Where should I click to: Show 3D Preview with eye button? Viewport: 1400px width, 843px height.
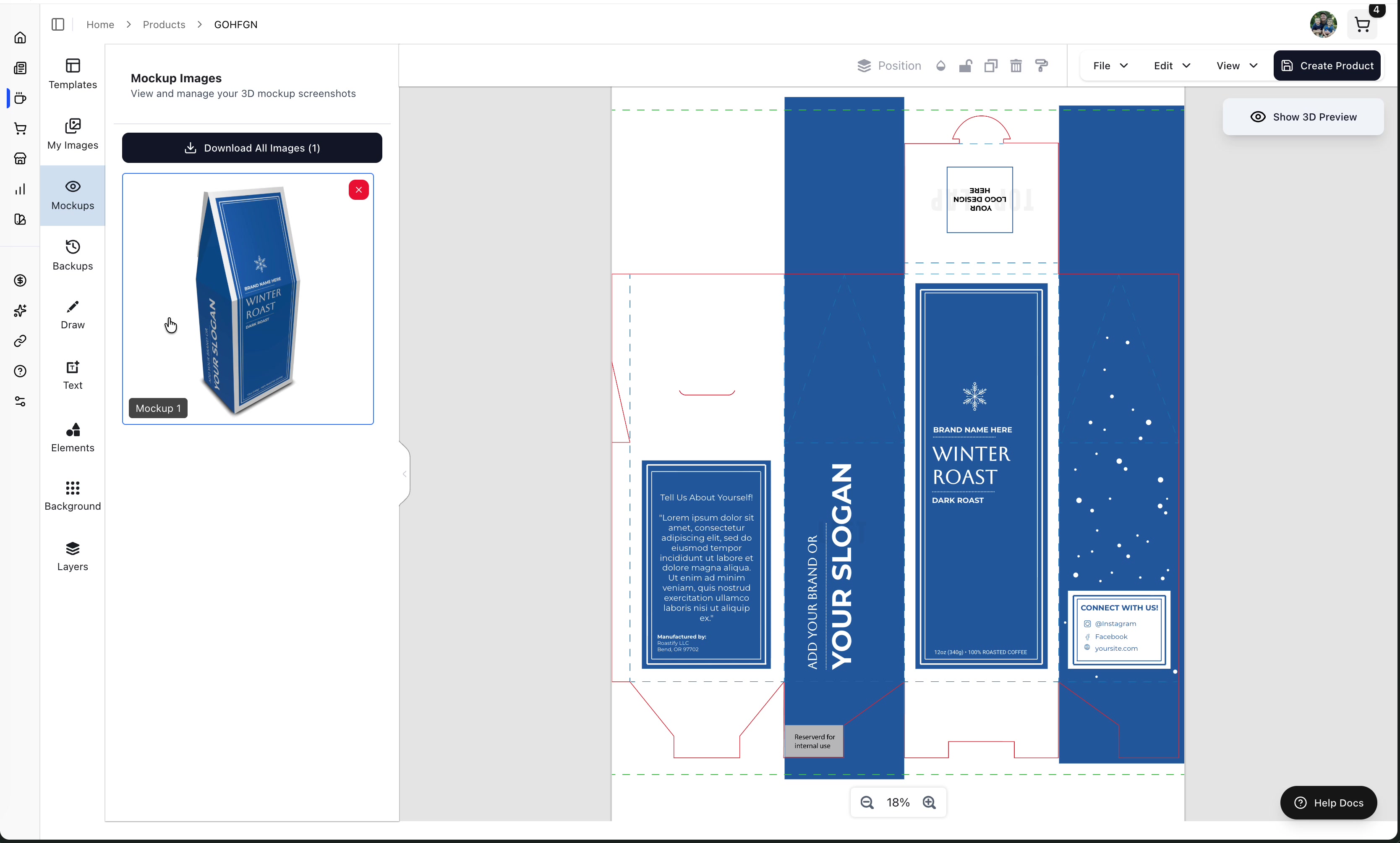(x=1303, y=117)
